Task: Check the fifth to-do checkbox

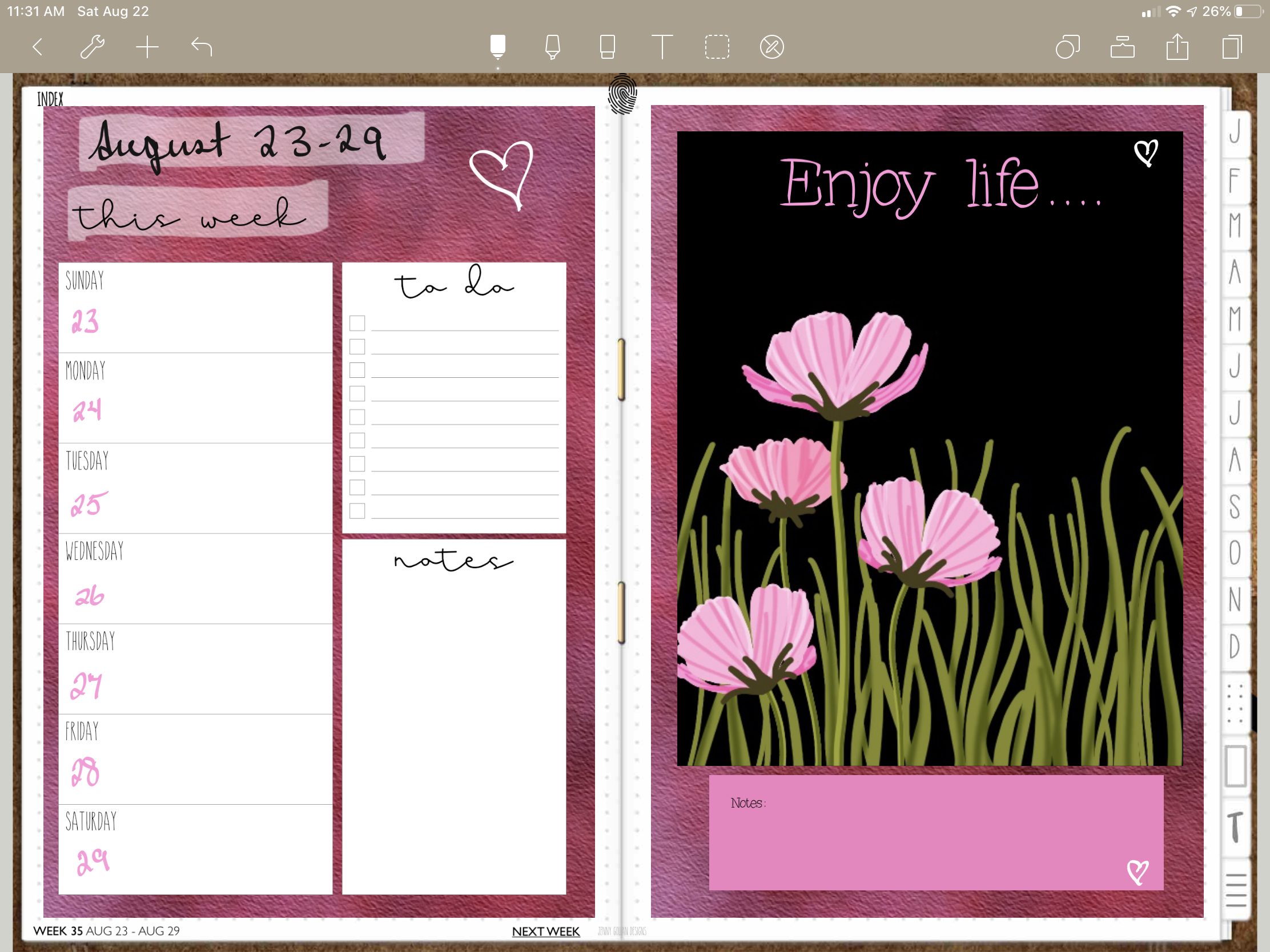Action: point(357,417)
